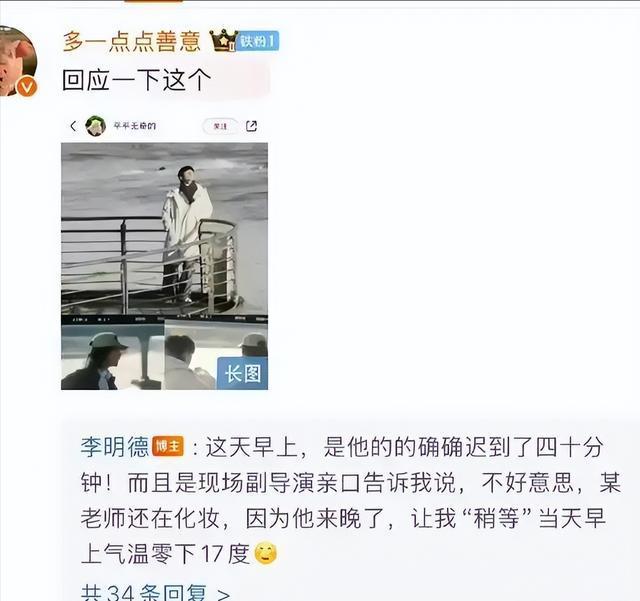
Task: Select the comment text 回应一下这个
Action: click(137, 80)
